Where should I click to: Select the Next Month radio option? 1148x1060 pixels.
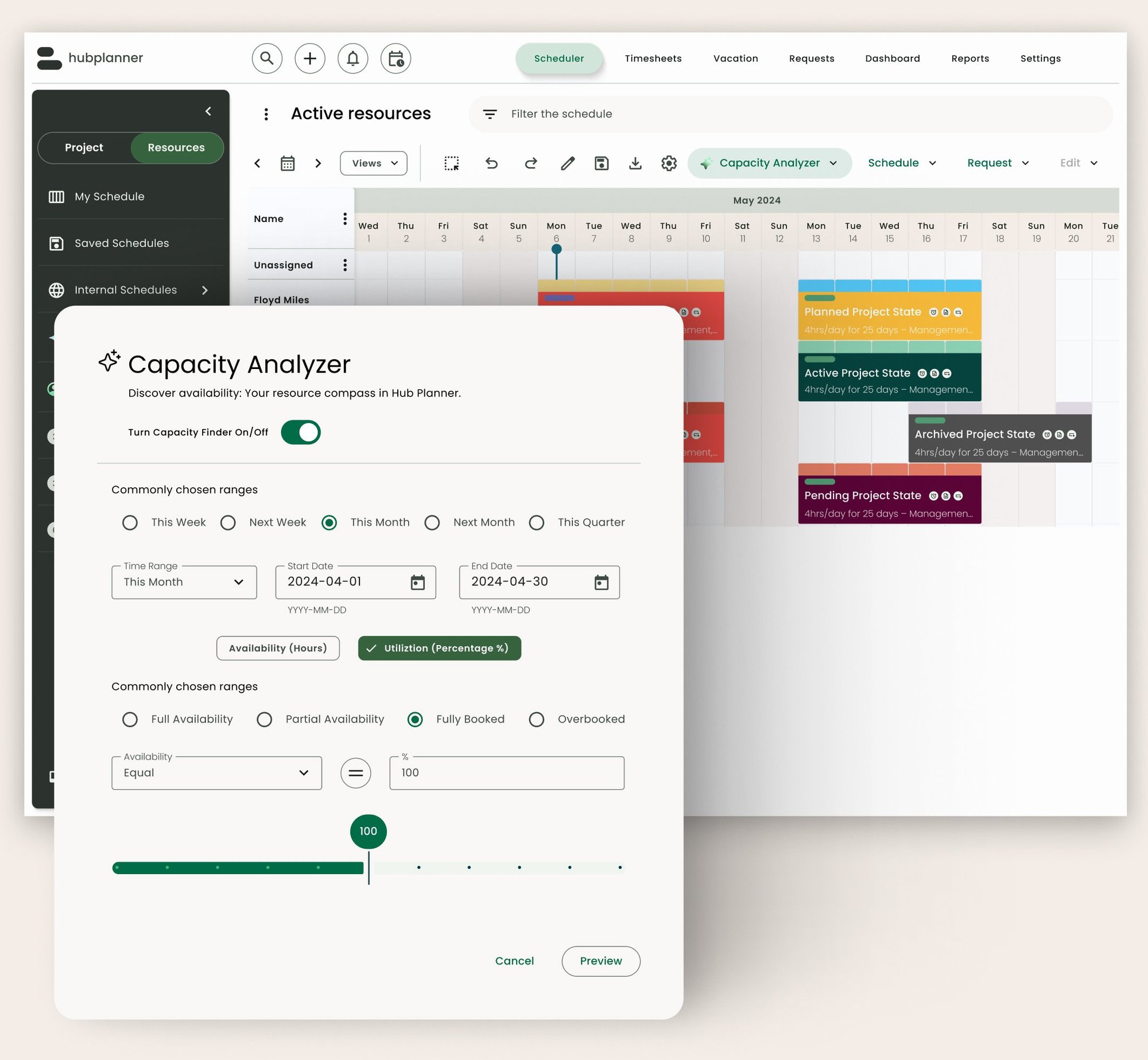coord(432,522)
